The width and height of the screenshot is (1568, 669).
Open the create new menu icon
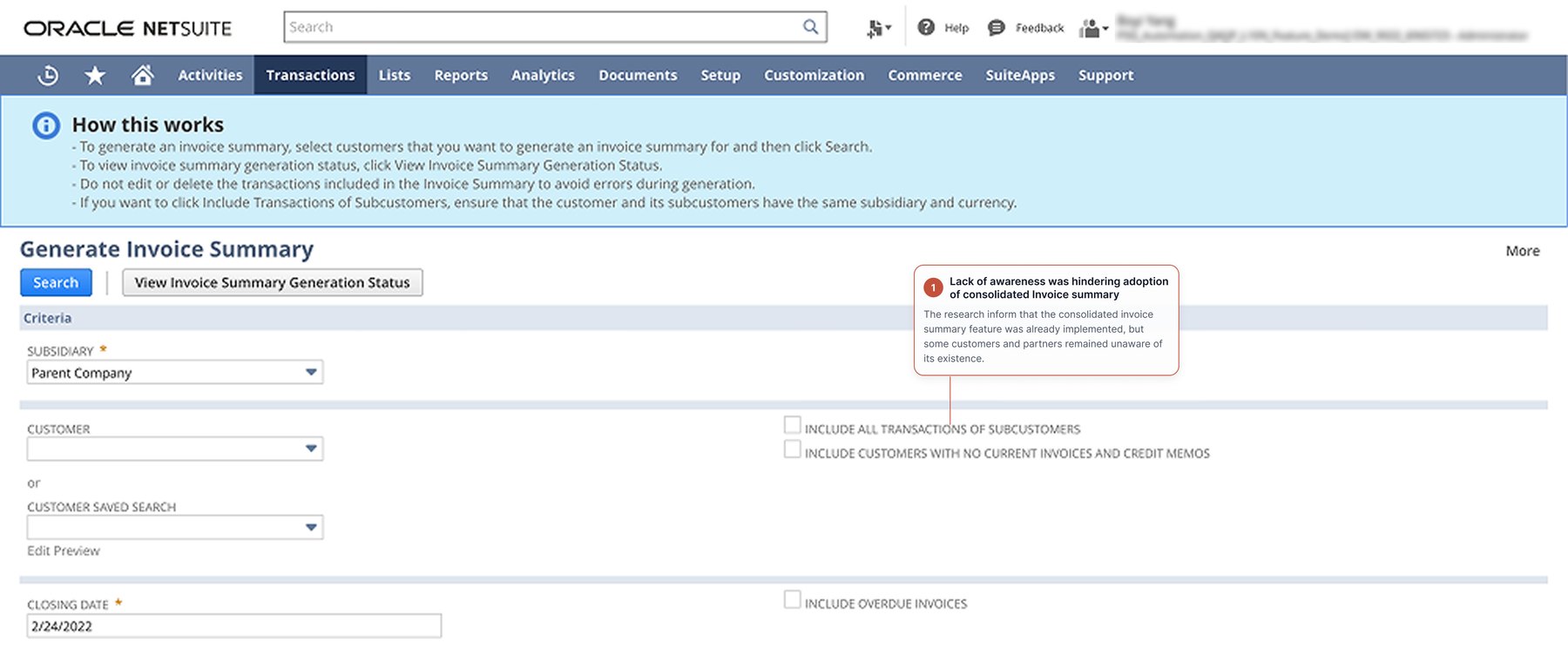tap(878, 28)
